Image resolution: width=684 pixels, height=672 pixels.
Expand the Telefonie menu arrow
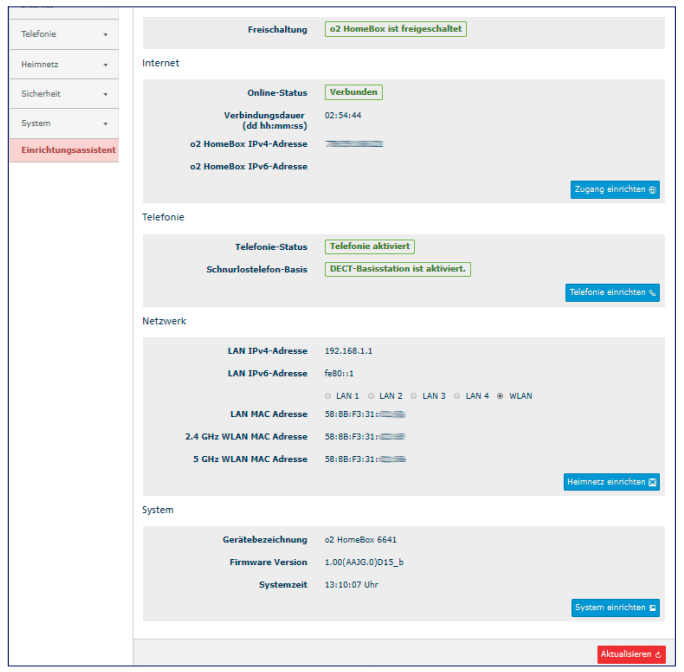(x=105, y=35)
